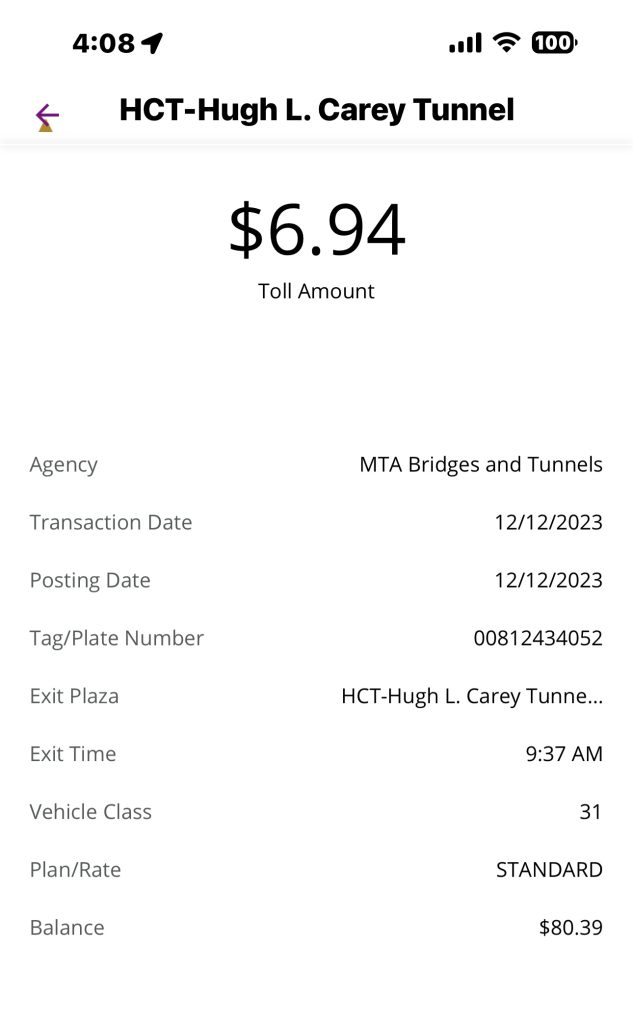Tap the HCT-Hugh L. Carey Tunnel page title
Image resolution: width=633 pixels, height=1024 pixels.
coord(316,109)
